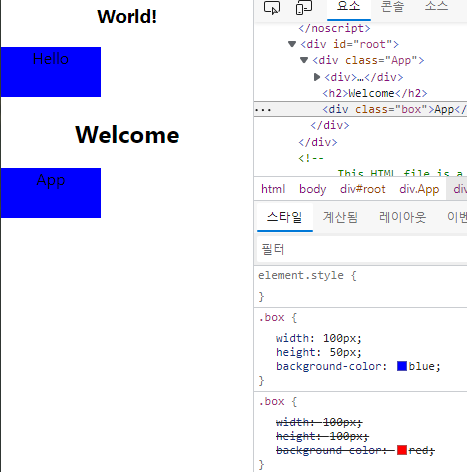This screenshot has width=467, height=472.
Task: Open the blue background-color swatch
Action: click(x=402, y=366)
